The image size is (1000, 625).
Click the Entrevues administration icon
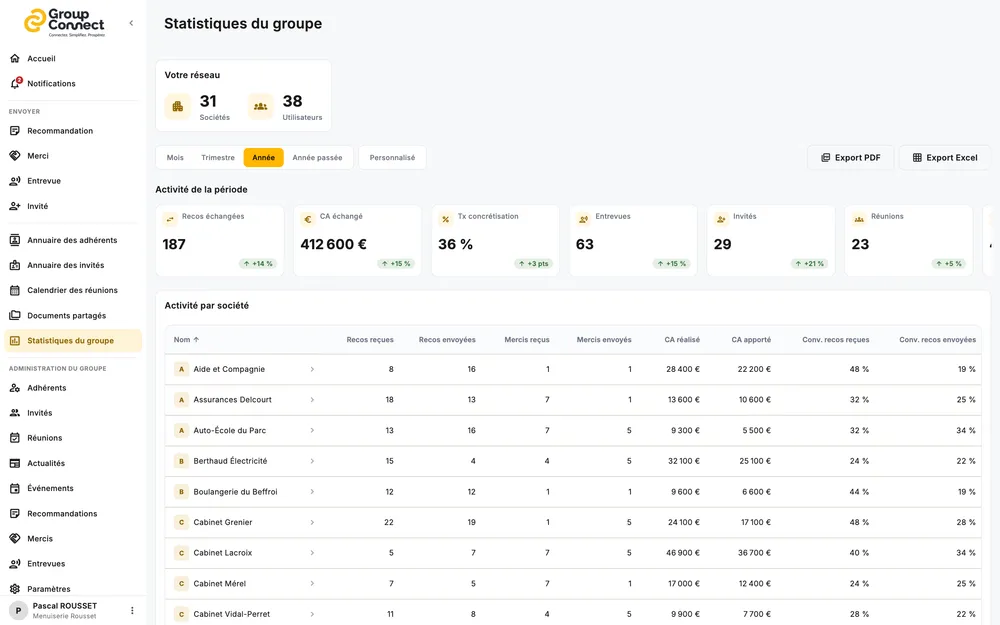click(15, 564)
